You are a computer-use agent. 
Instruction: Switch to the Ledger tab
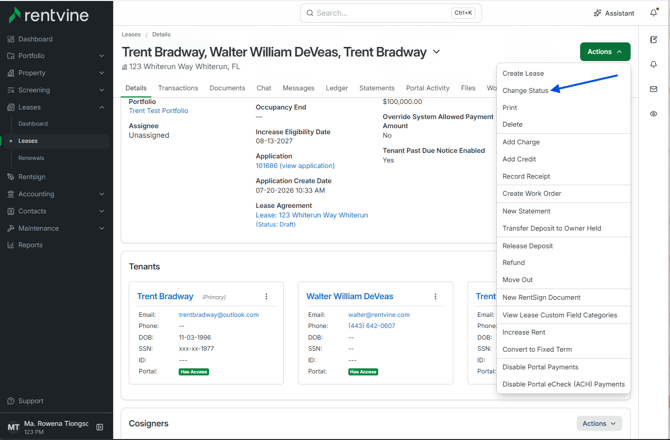click(337, 88)
